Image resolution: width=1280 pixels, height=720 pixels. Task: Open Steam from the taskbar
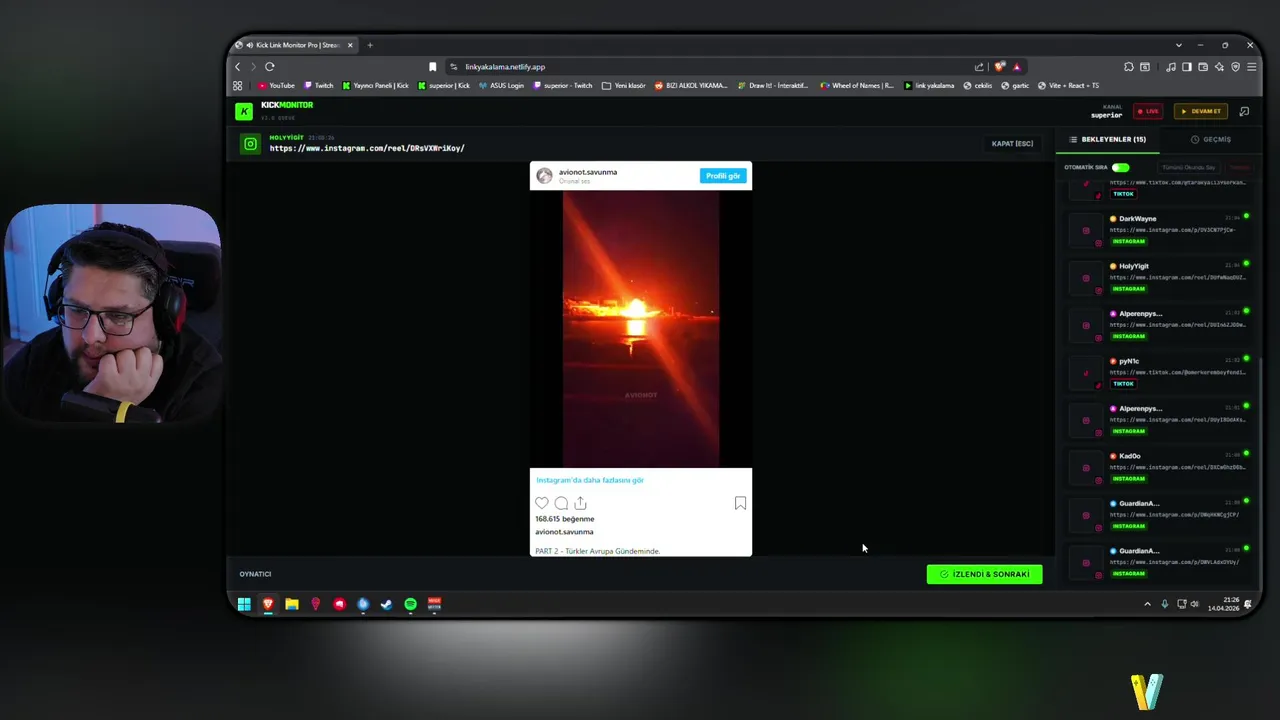point(386,604)
